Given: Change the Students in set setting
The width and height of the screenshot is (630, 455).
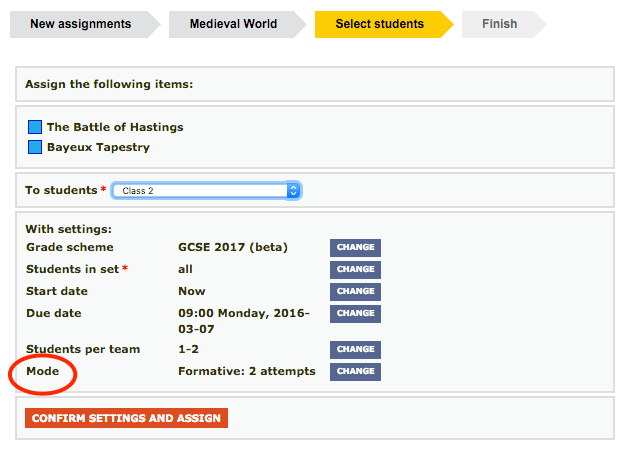Looking at the screenshot, I should tap(355, 270).
